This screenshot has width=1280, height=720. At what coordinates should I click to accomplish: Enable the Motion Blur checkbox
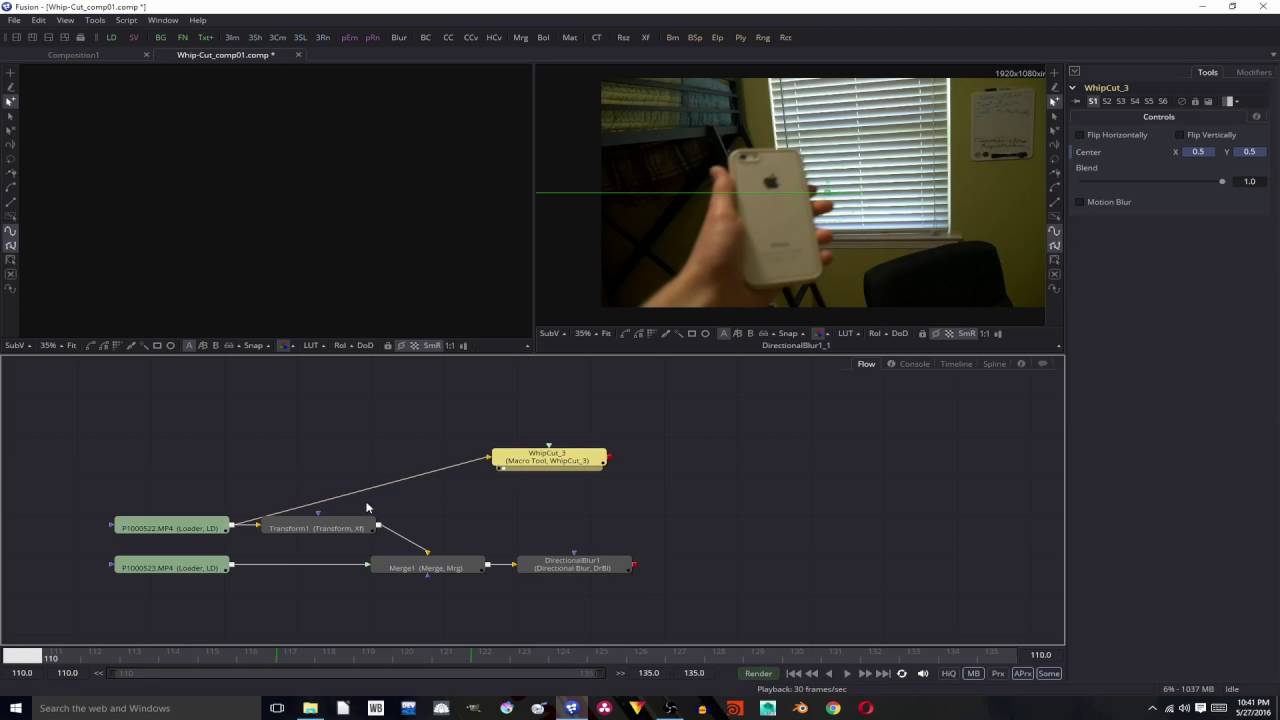pos(1079,202)
